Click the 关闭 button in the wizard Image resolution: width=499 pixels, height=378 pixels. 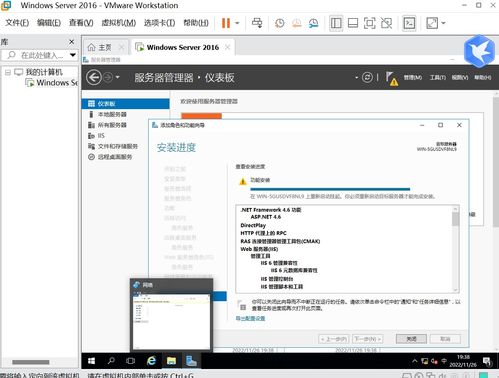(x=411, y=339)
